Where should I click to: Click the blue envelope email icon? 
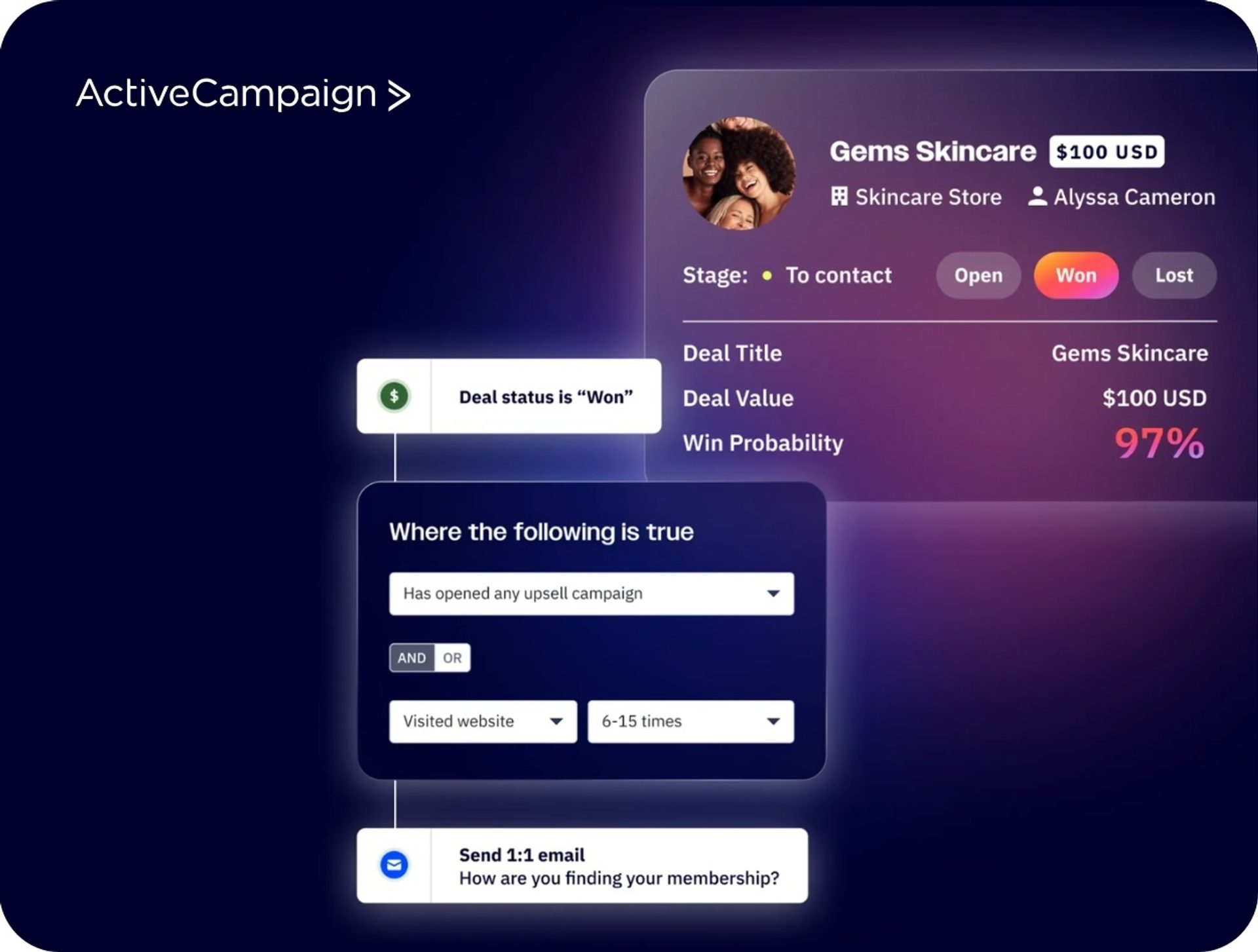[394, 865]
